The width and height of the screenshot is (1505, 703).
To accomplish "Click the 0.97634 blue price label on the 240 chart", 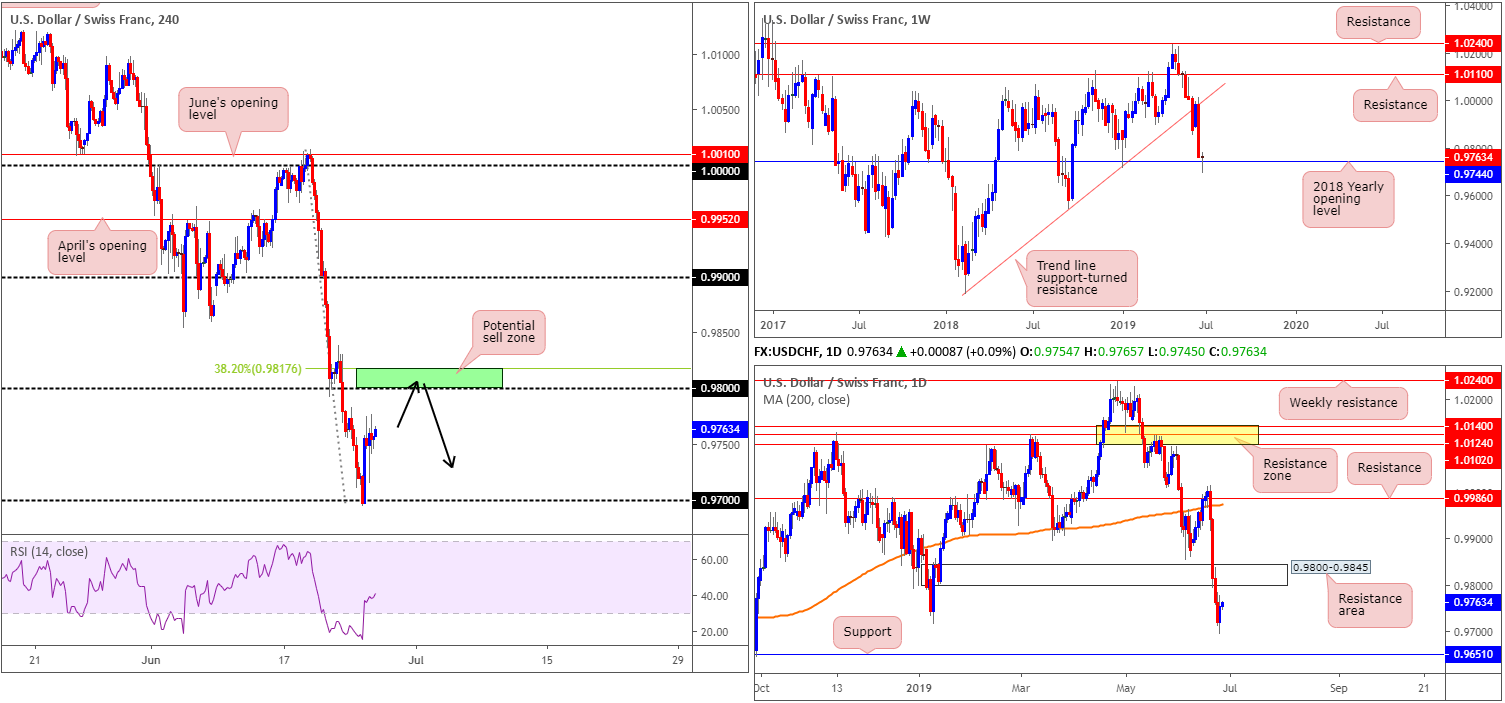I will [721, 430].
